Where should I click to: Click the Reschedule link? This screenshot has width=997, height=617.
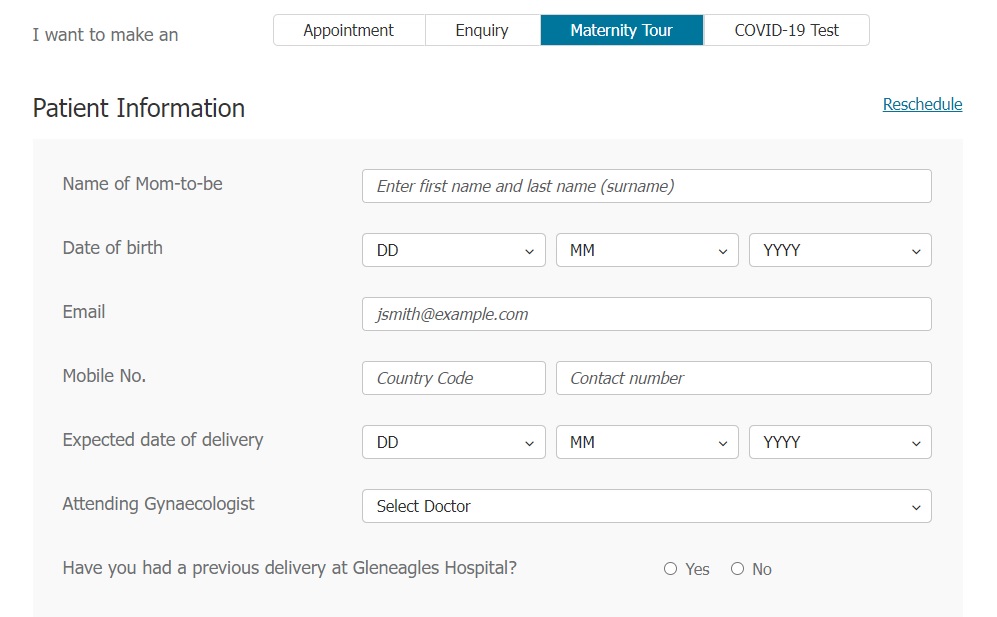[x=922, y=104]
